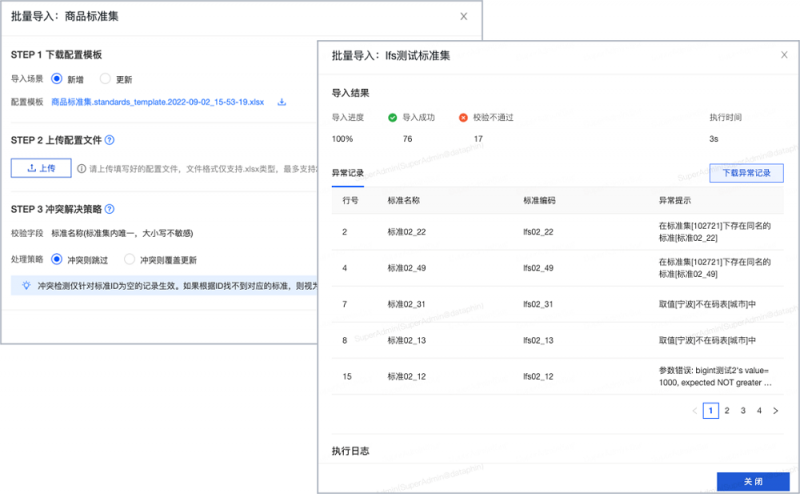
Task: Close the 商品标准集 import dialog with the X
Action: tap(463, 16)
